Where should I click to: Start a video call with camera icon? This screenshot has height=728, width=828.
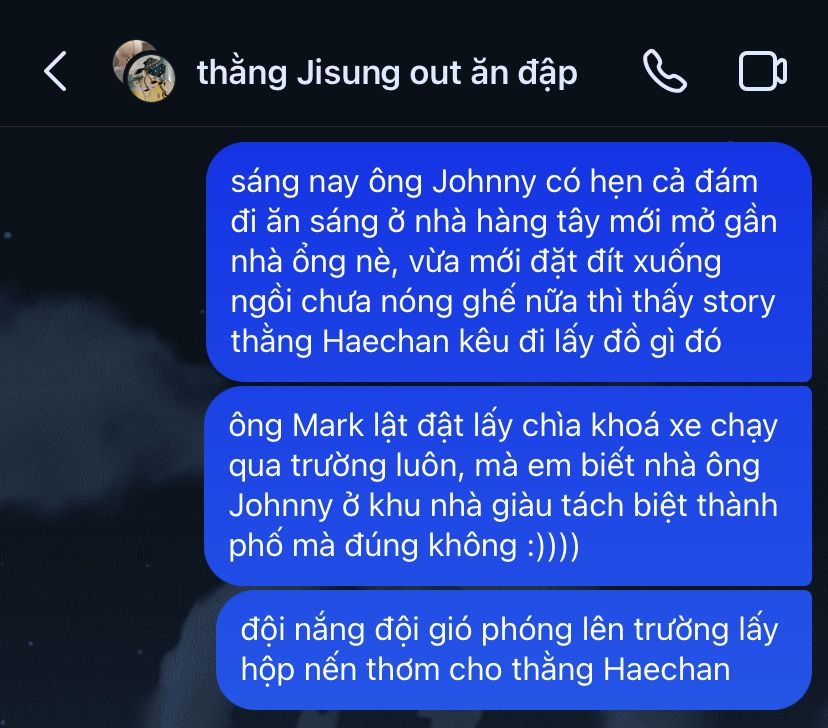click(763, 71)
